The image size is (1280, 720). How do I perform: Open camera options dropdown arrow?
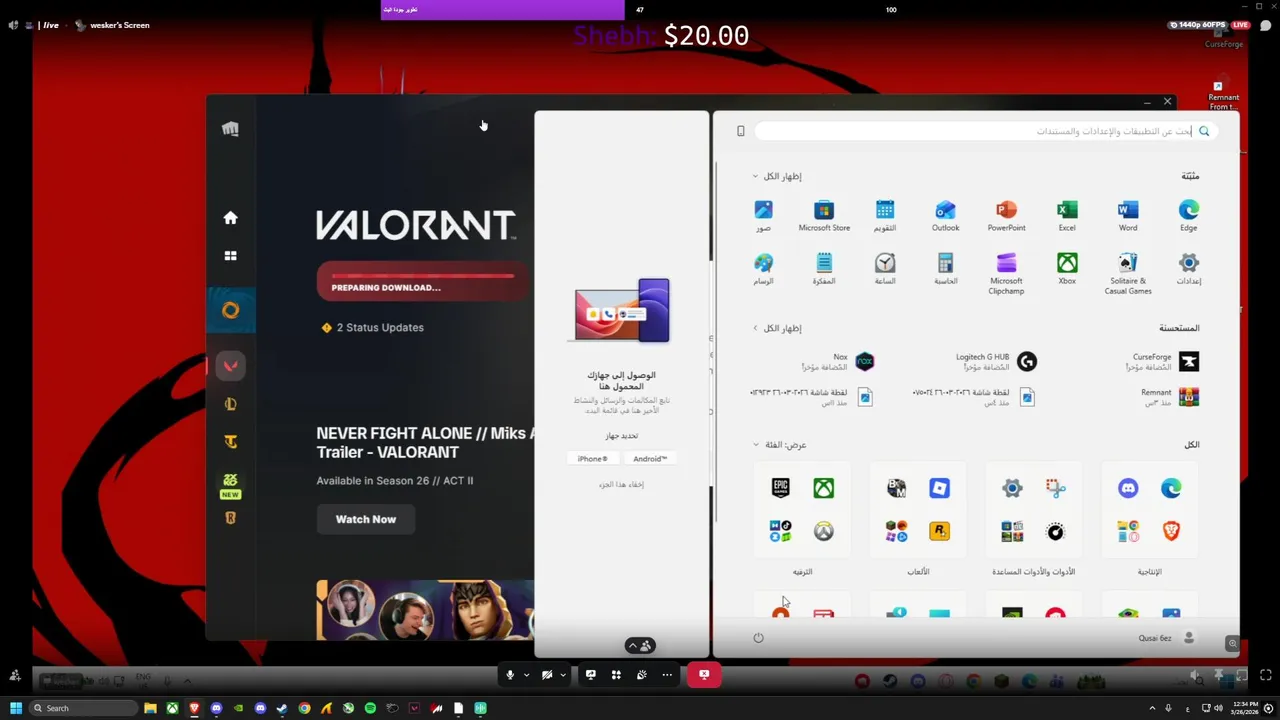pos(563,675)
